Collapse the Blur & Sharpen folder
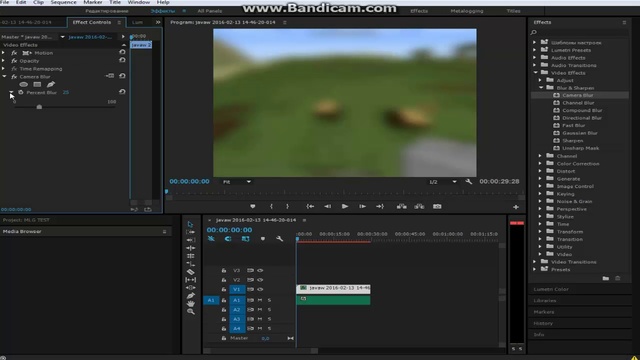Image resolution: width=640 pixels, height=360 pixels. [541, 88]
